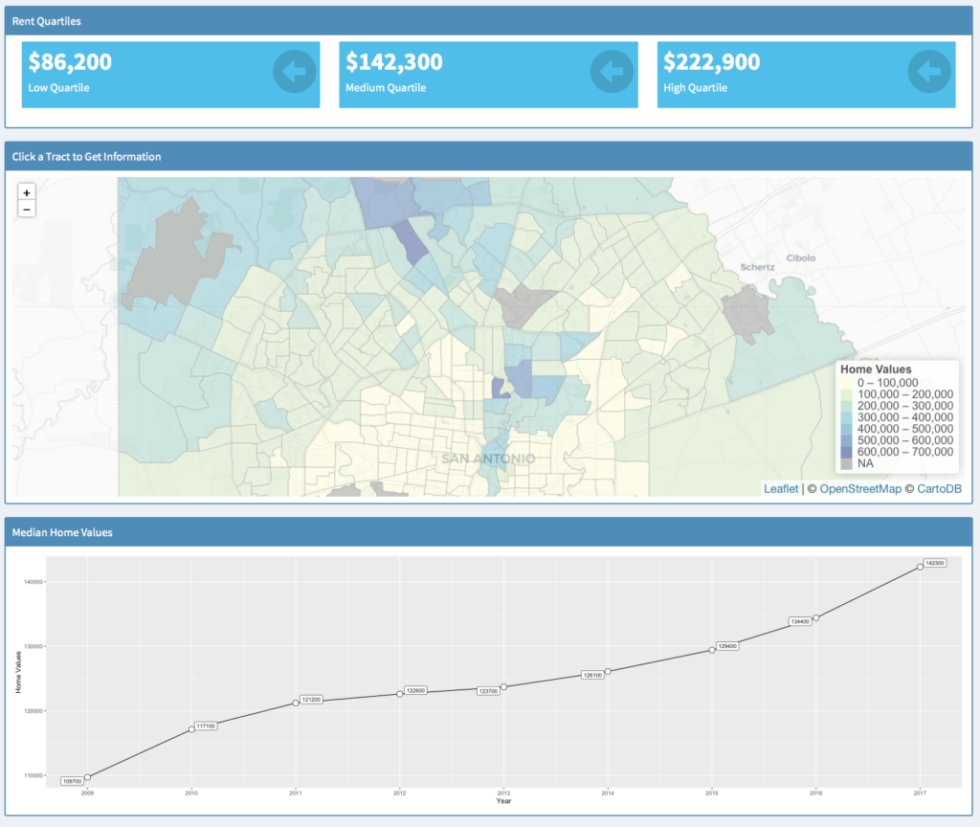Screen dimensions: 980x827
Task: Click the 2010 point labeled 117100
Action: [x=191, y=729]
